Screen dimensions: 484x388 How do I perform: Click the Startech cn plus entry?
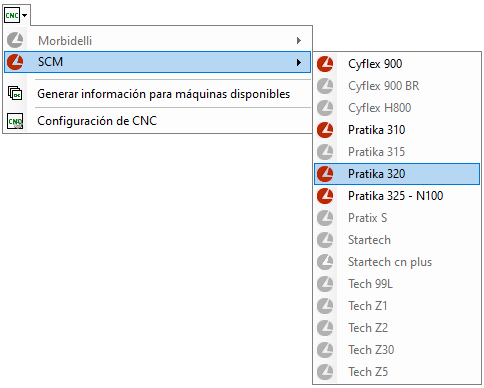tap(397, 262)
